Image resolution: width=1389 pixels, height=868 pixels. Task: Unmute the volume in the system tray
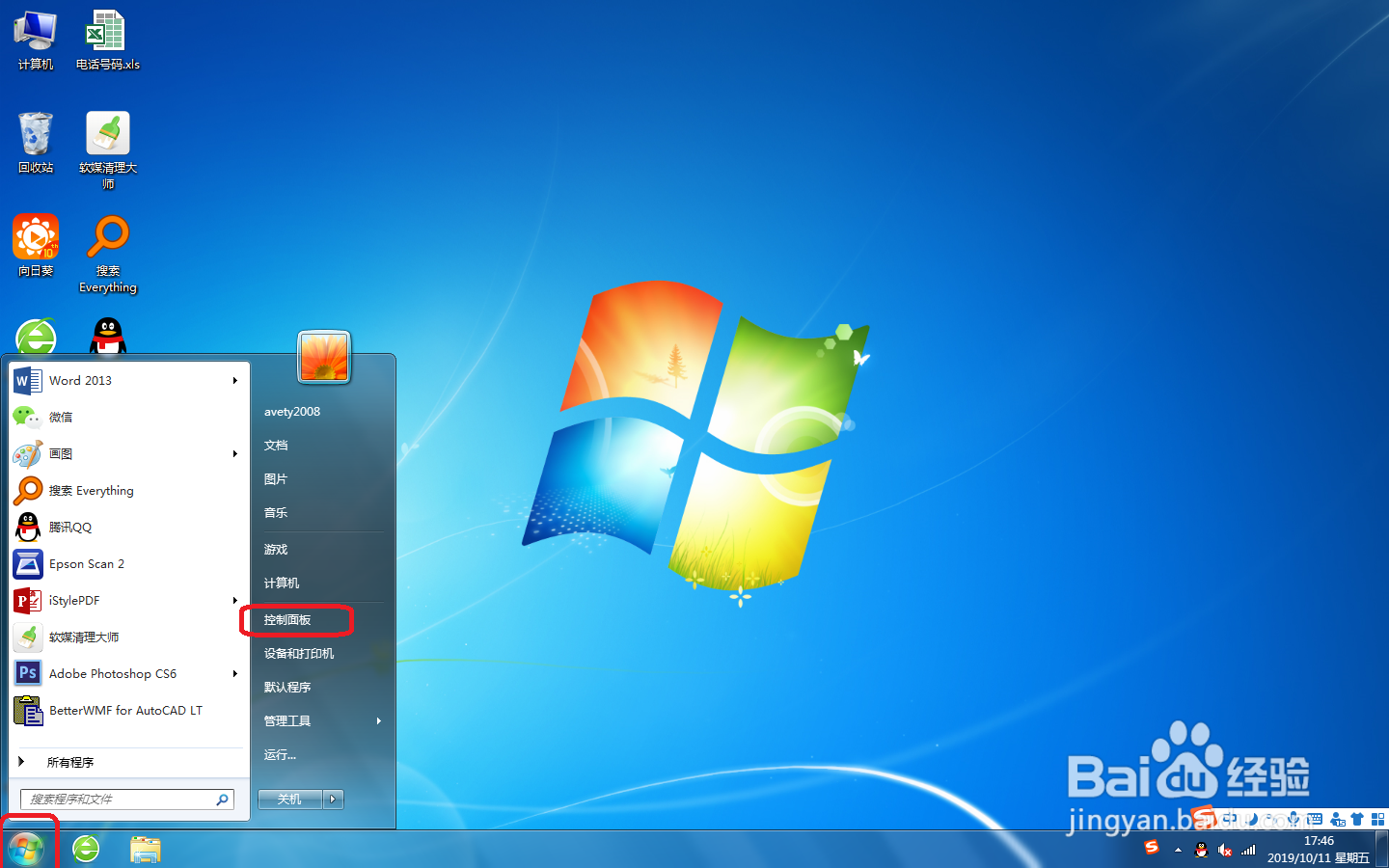tap(1225, 850)
